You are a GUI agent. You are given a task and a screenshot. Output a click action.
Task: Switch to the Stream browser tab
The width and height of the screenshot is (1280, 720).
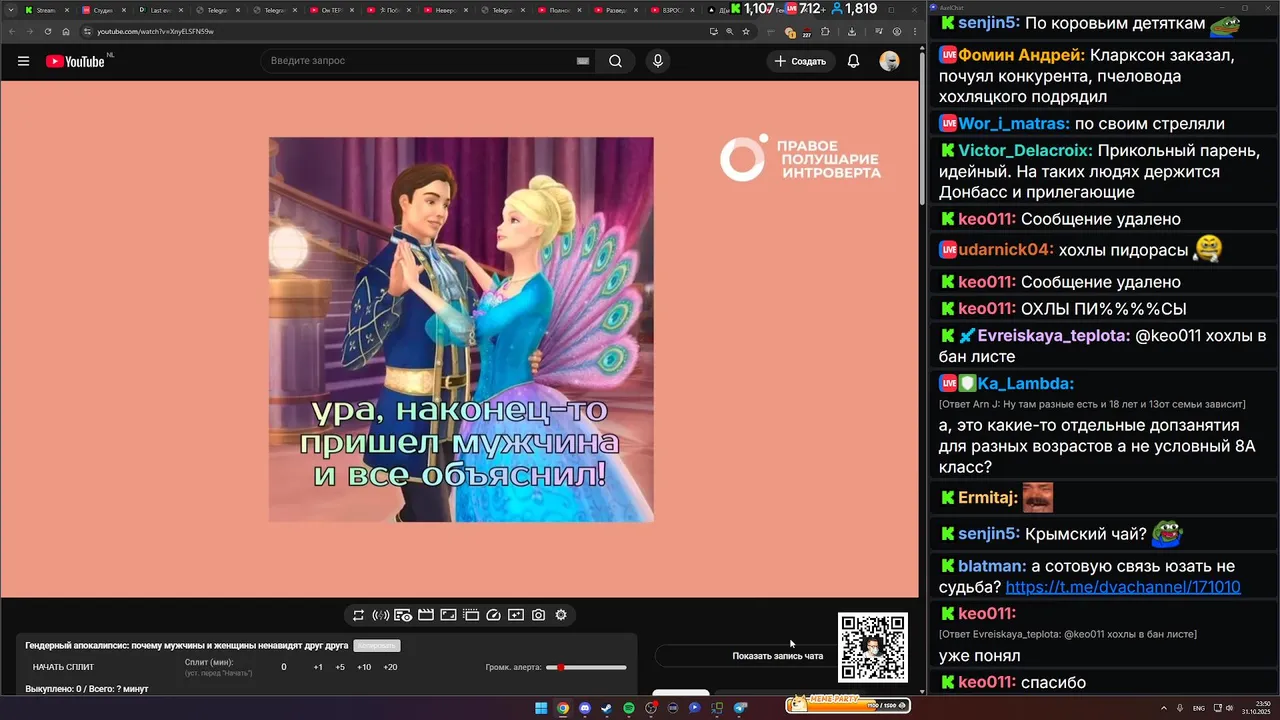point(47,10)
